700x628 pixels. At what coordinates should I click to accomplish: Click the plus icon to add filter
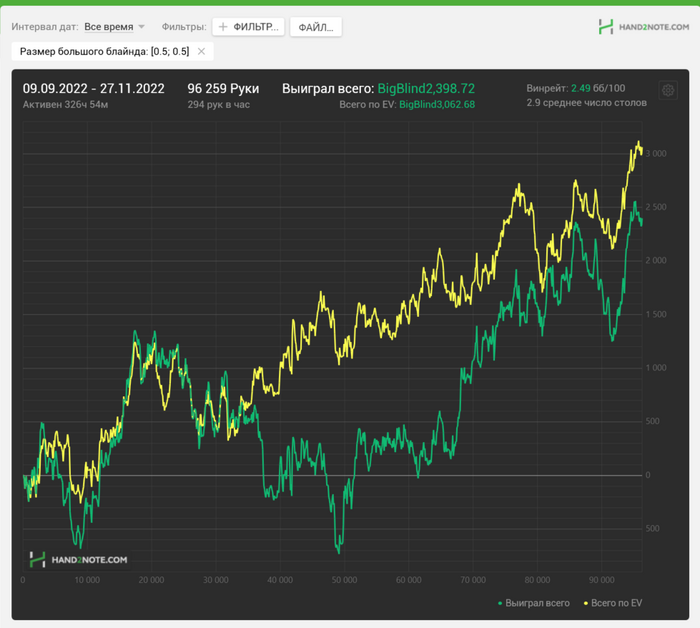[x=223, y=27]
